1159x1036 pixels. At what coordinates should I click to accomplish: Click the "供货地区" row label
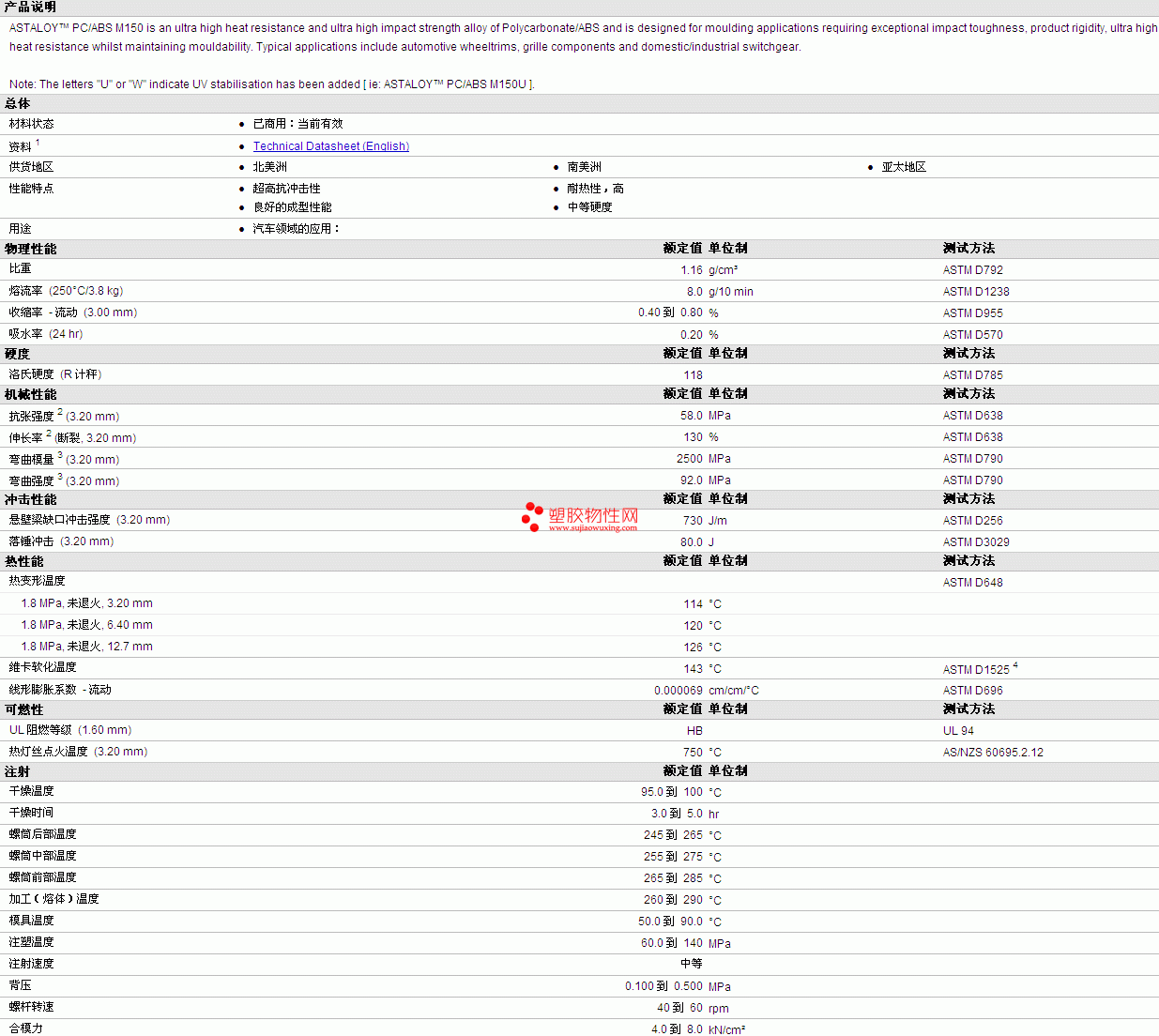(32, 167)
